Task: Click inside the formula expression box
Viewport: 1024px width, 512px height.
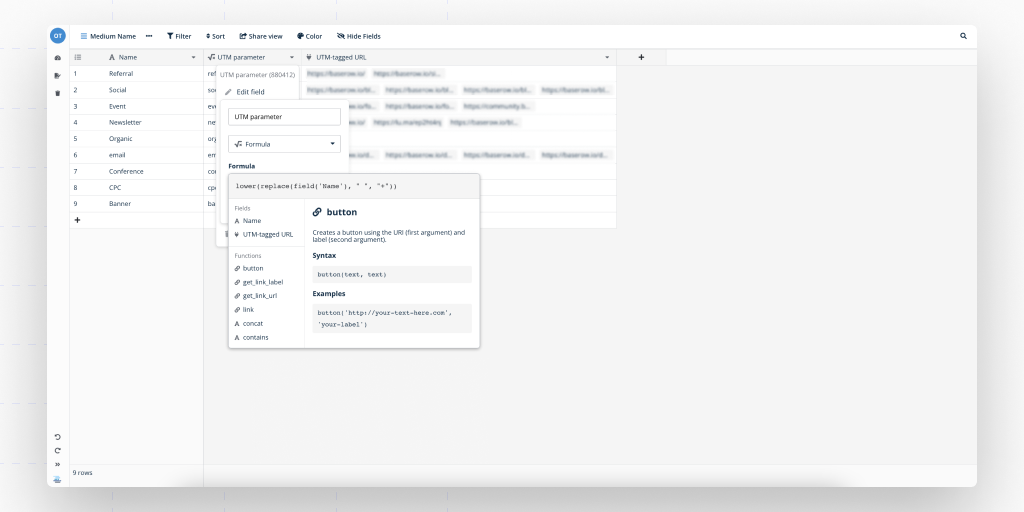Action: [x=354, y=186]
